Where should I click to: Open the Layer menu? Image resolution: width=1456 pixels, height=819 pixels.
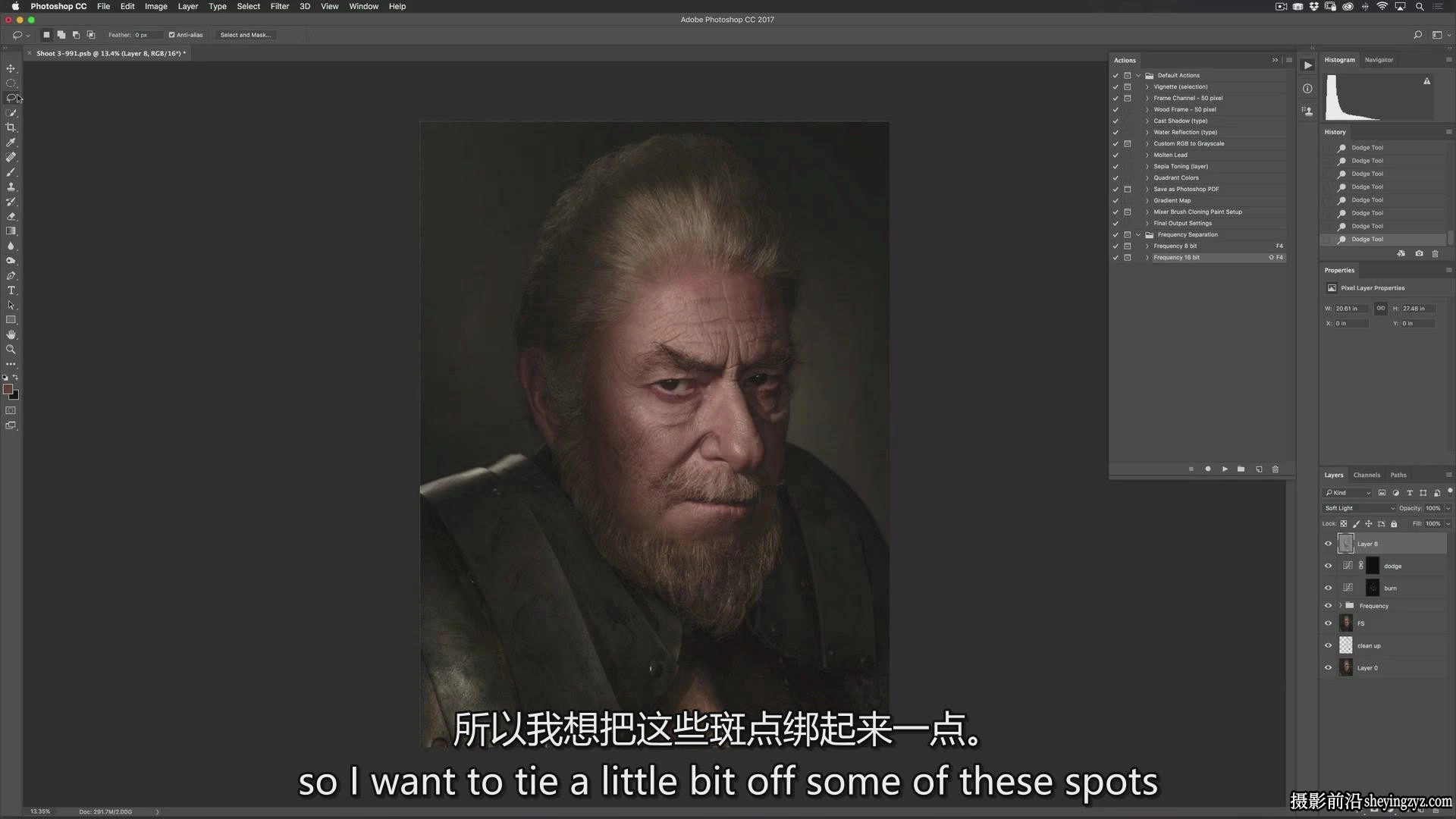188,6
